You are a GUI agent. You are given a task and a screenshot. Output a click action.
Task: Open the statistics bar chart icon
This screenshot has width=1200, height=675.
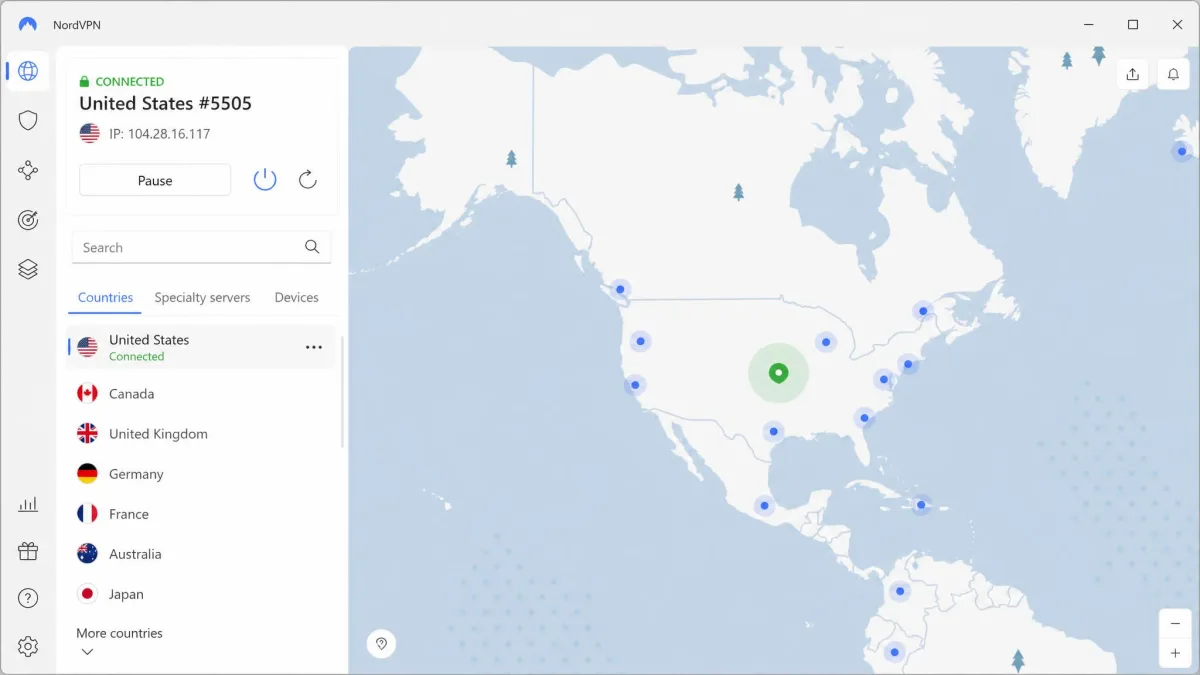(28, 504)
